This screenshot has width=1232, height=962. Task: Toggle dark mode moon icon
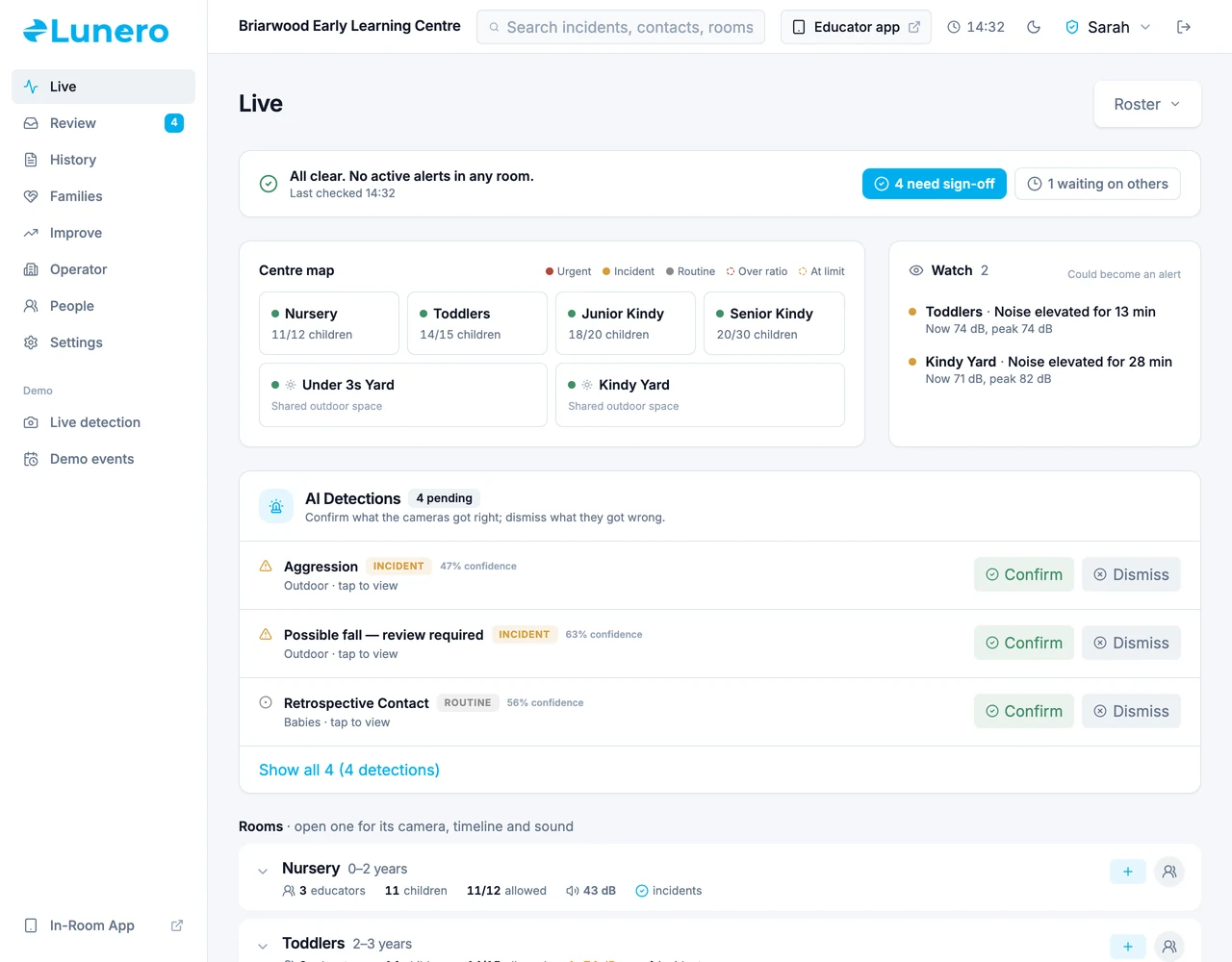point(1034,27)
